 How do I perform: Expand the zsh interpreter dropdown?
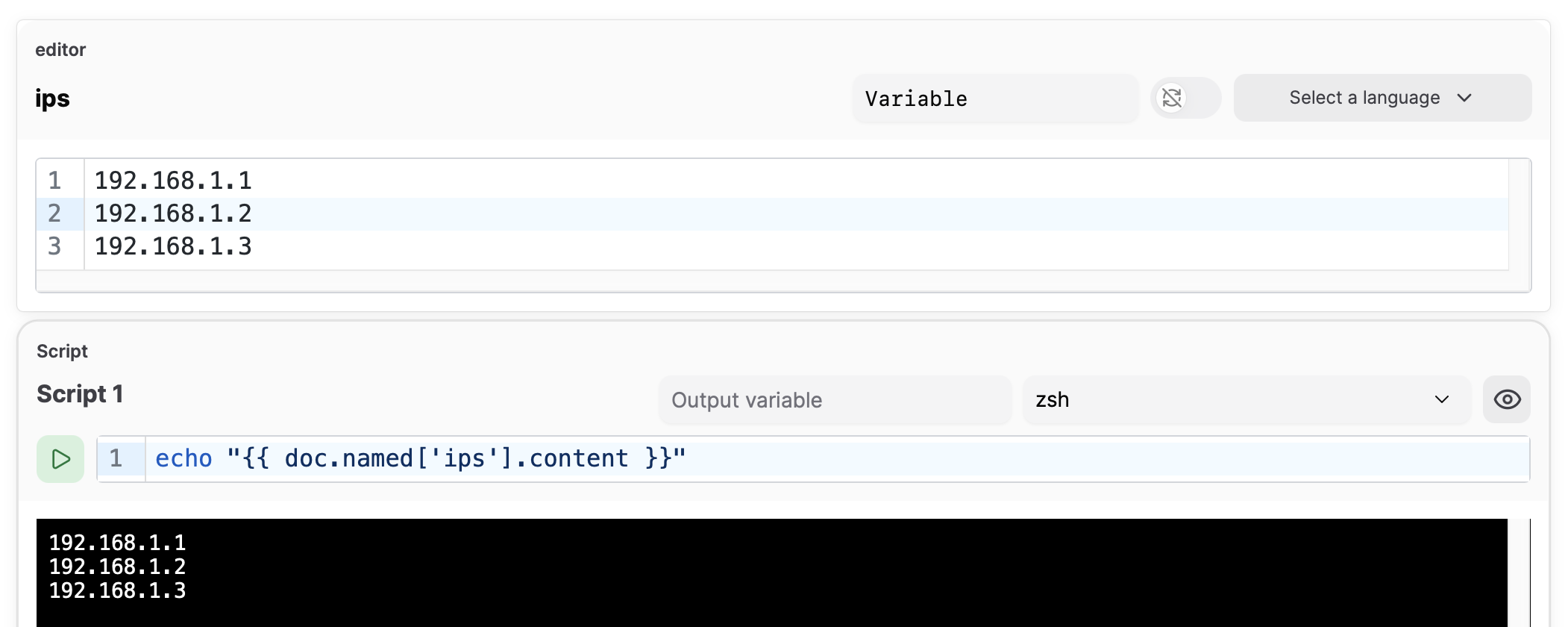[x=1246, y=399]
